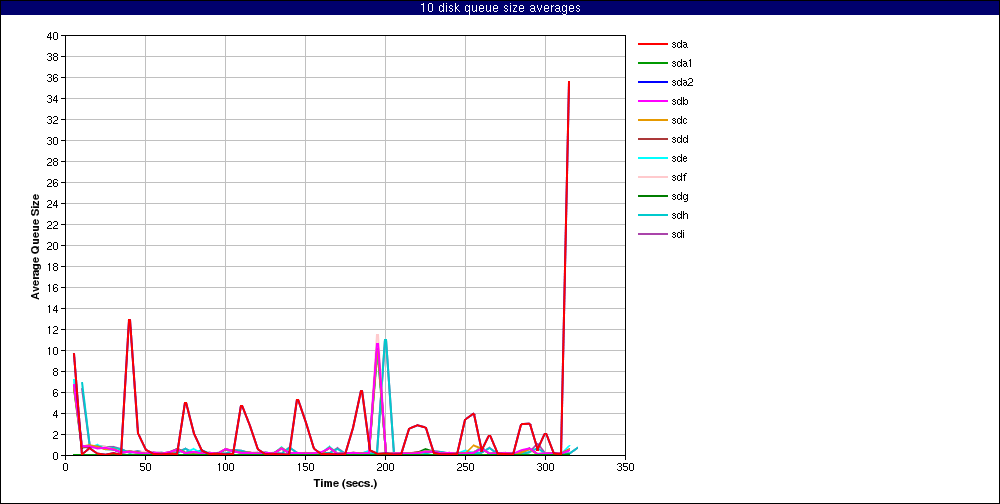Click the 40 tick label on y-axis

coord(52,35)
